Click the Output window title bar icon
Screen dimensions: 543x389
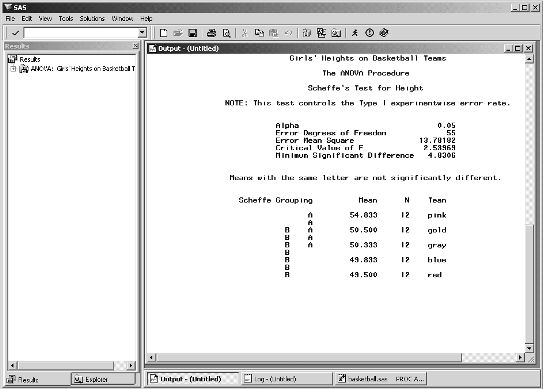(152, 48)
